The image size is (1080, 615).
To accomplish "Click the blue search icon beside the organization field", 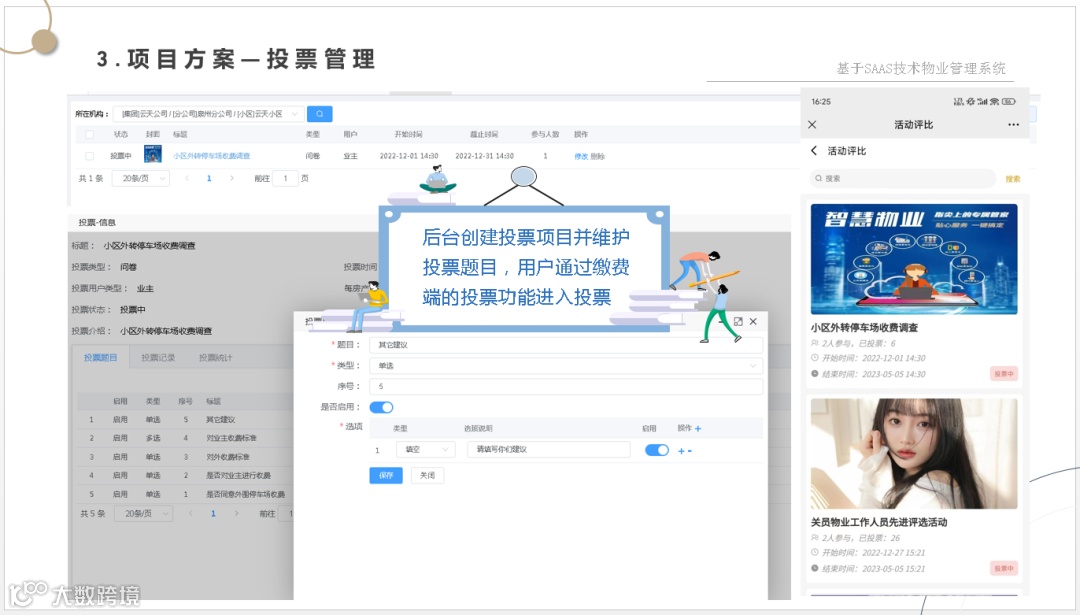I will [x=320, y=114].
